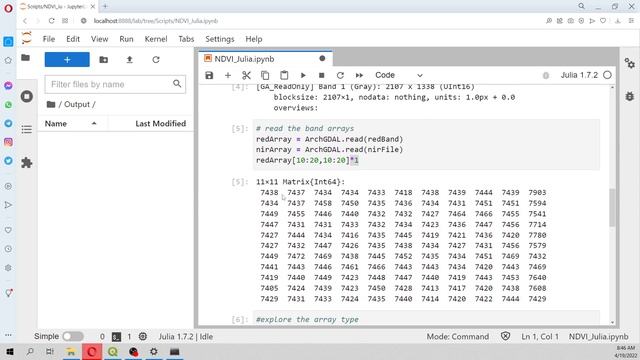Viewport: 640px width, 360px height.
Task: Open the cell type Code dropdown
Action: (x=399, y=75)
